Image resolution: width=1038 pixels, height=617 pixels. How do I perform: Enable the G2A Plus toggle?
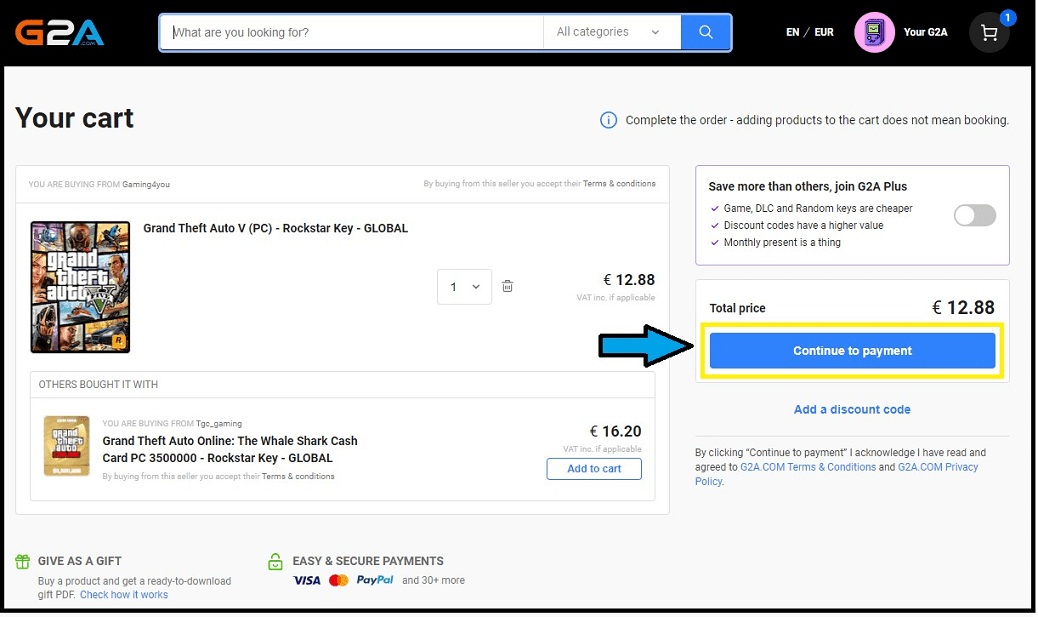[x=974, y=215]
